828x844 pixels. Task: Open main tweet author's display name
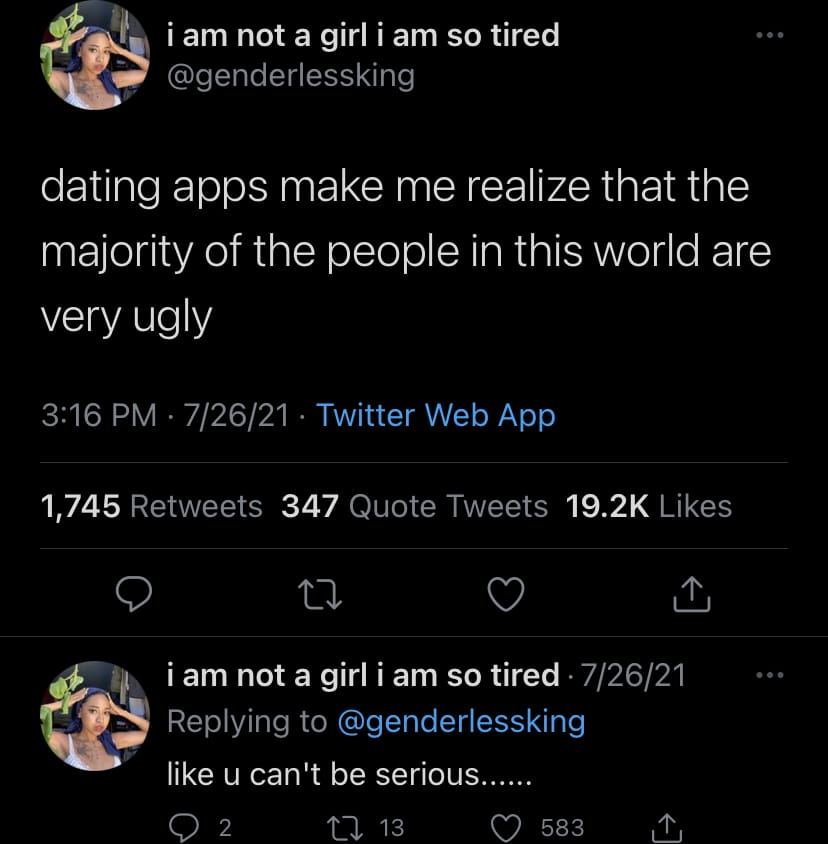[x=363, y=36]
